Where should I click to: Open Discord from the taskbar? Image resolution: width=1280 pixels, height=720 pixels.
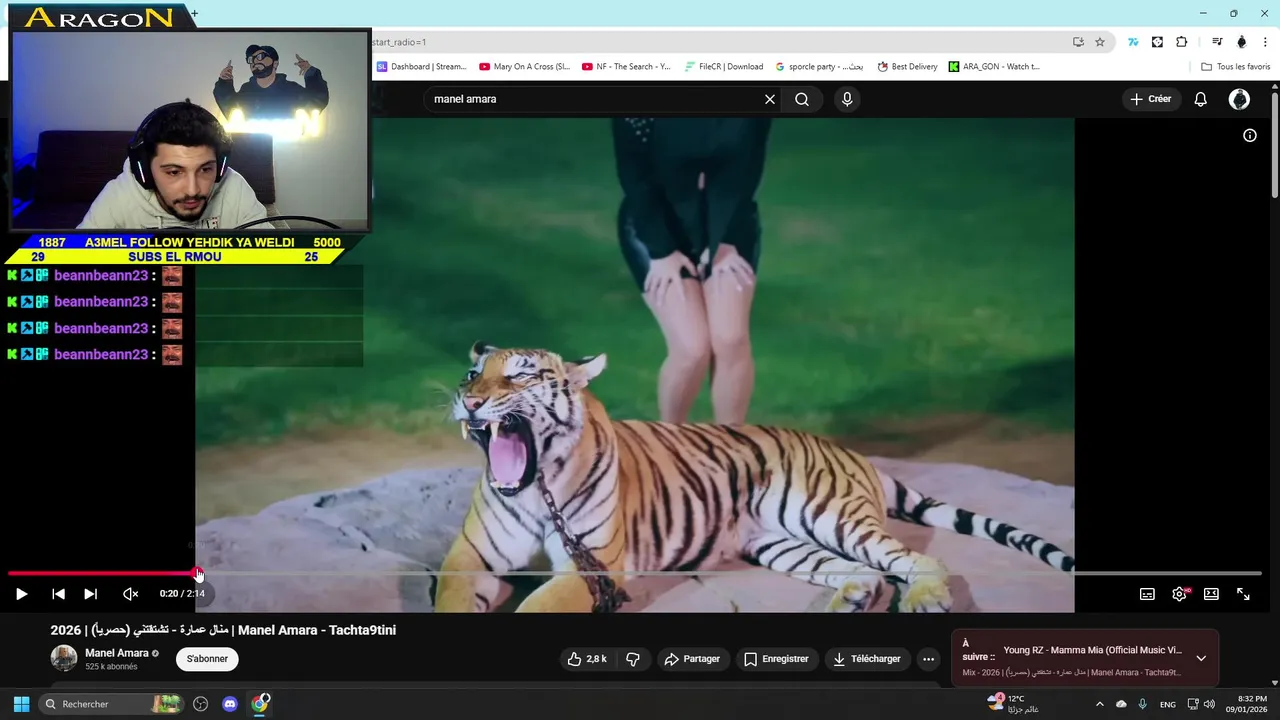[x=230, y=704]
